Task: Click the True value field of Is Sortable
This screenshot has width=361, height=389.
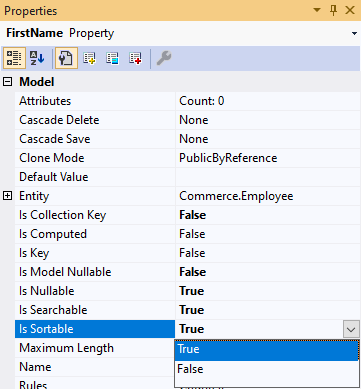Action: 259,329
